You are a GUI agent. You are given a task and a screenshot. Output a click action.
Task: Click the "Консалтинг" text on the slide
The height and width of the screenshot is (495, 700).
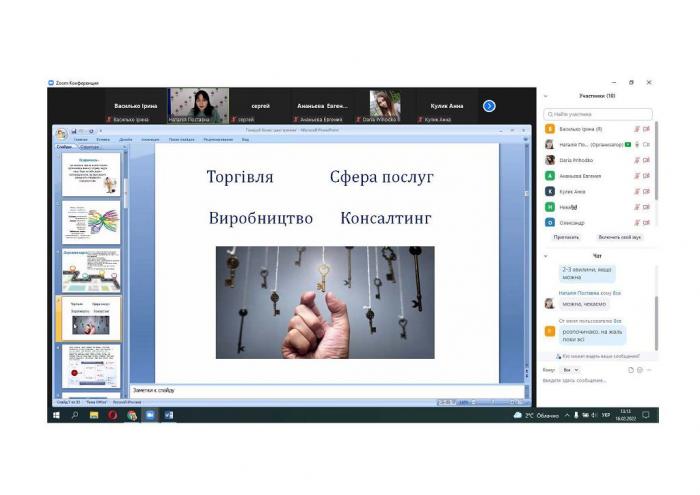tap(386, 218)
